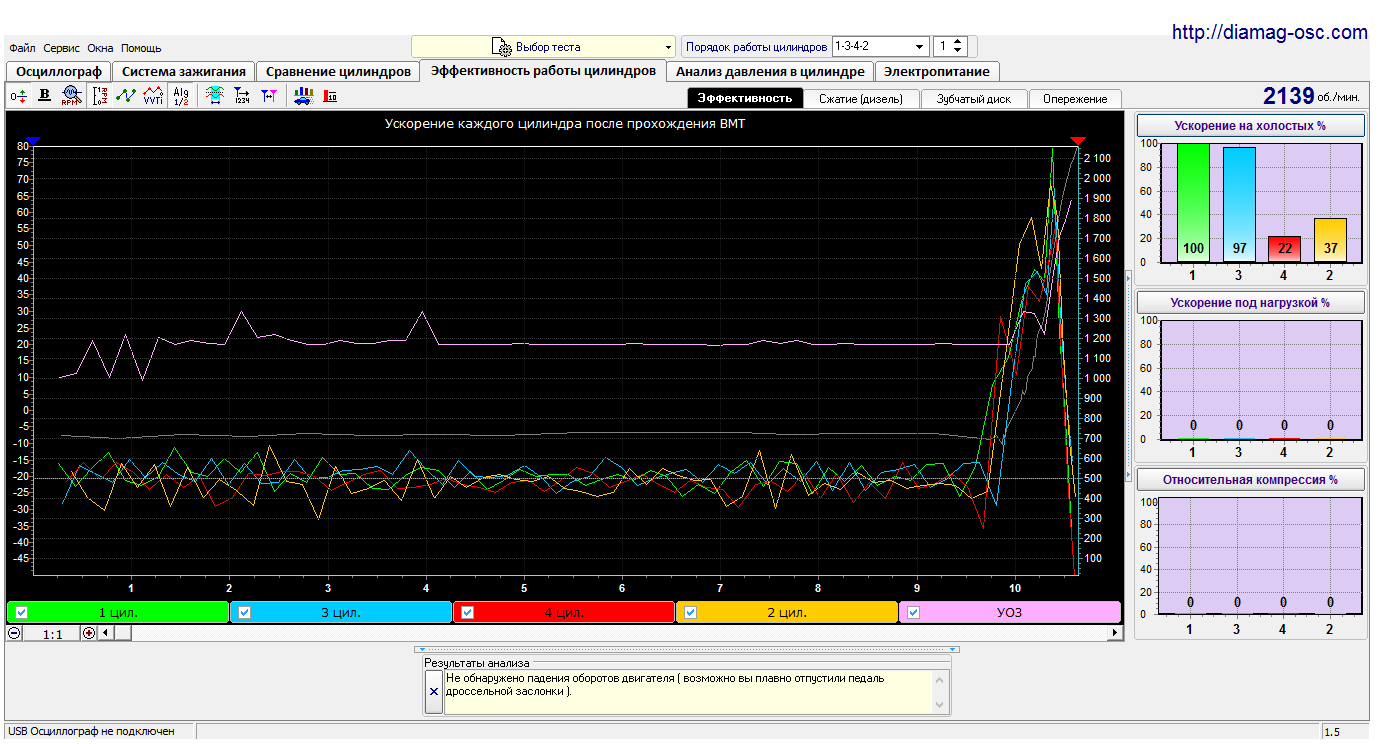This screenshot has height=744, width=1382.
Task: Click the red cylinder 4 bar showing 22
Action: click(x=1284, y=249)
